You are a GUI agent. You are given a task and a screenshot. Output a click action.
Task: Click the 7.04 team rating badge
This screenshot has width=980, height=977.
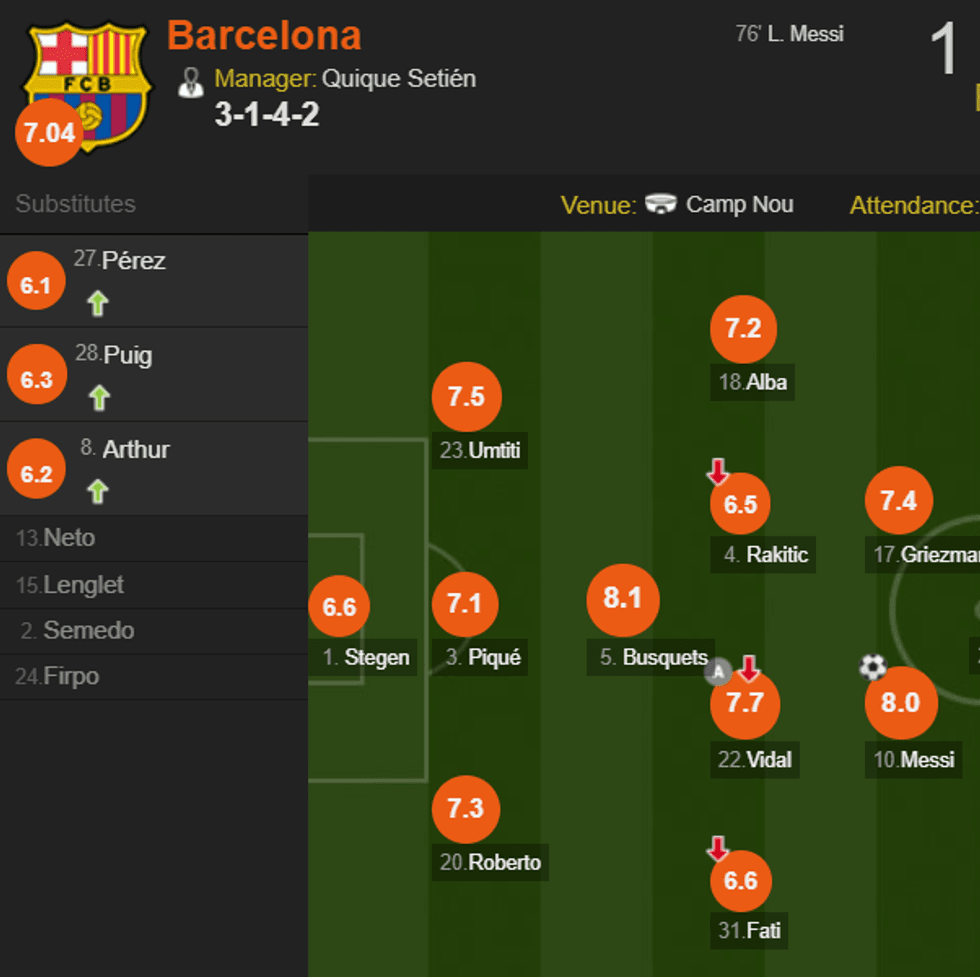(48, 133)
